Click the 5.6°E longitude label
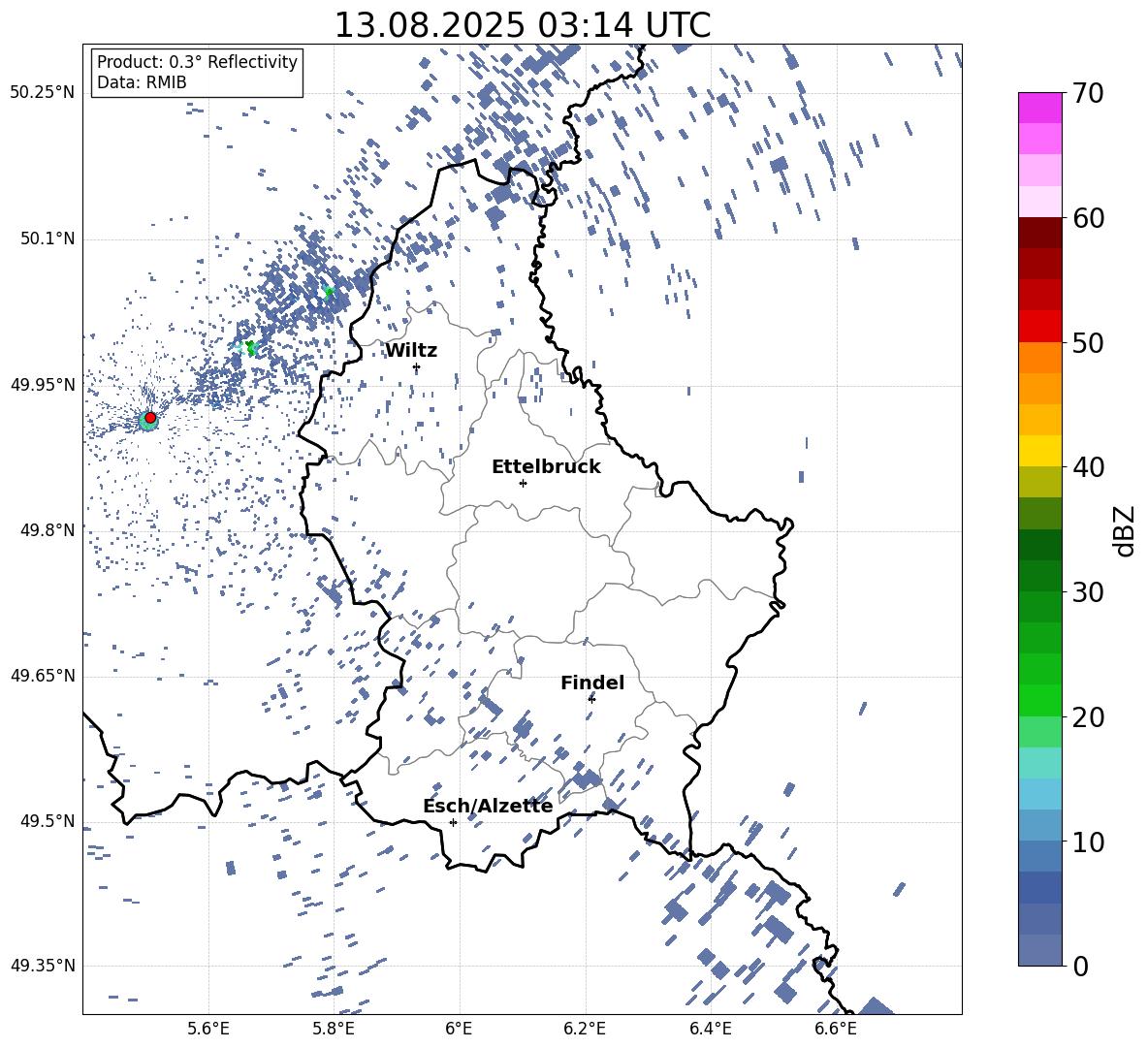1148x1048 pixels. click(x=208, y=1029)
